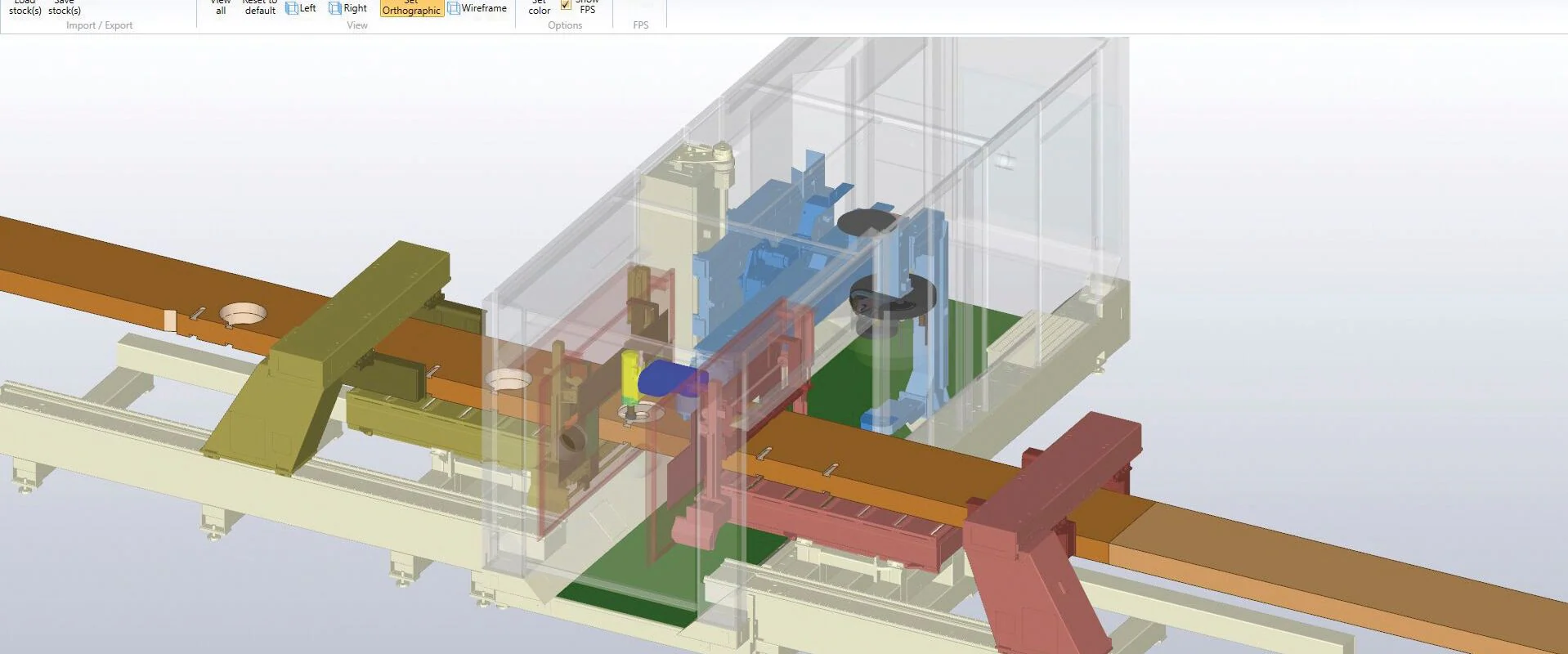The height and width of the screenshot is (654, 1568).
Task: Click the Load stock(s) button
Action: click(25, 8)
